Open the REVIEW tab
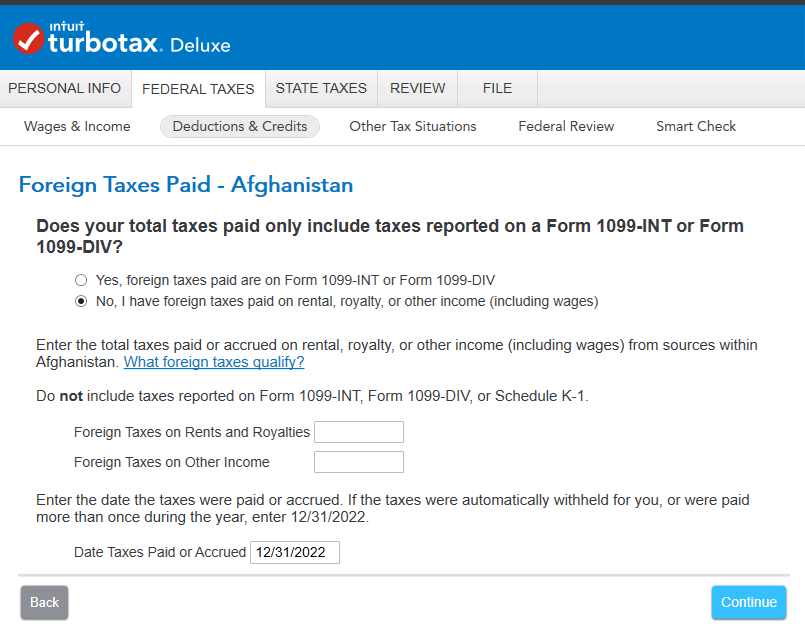805x643 pixels. tap(417, 88)
